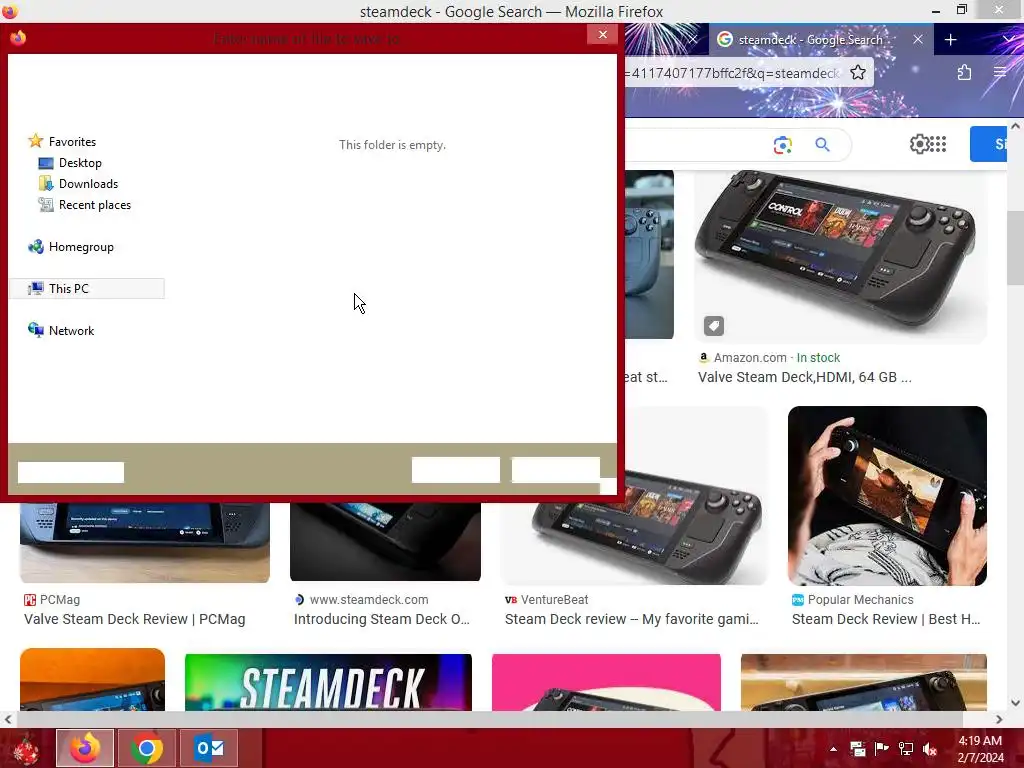This screenshot has height=768, width=1024.
Task: Open Recent places in save dialog
Action: point(95,204)
